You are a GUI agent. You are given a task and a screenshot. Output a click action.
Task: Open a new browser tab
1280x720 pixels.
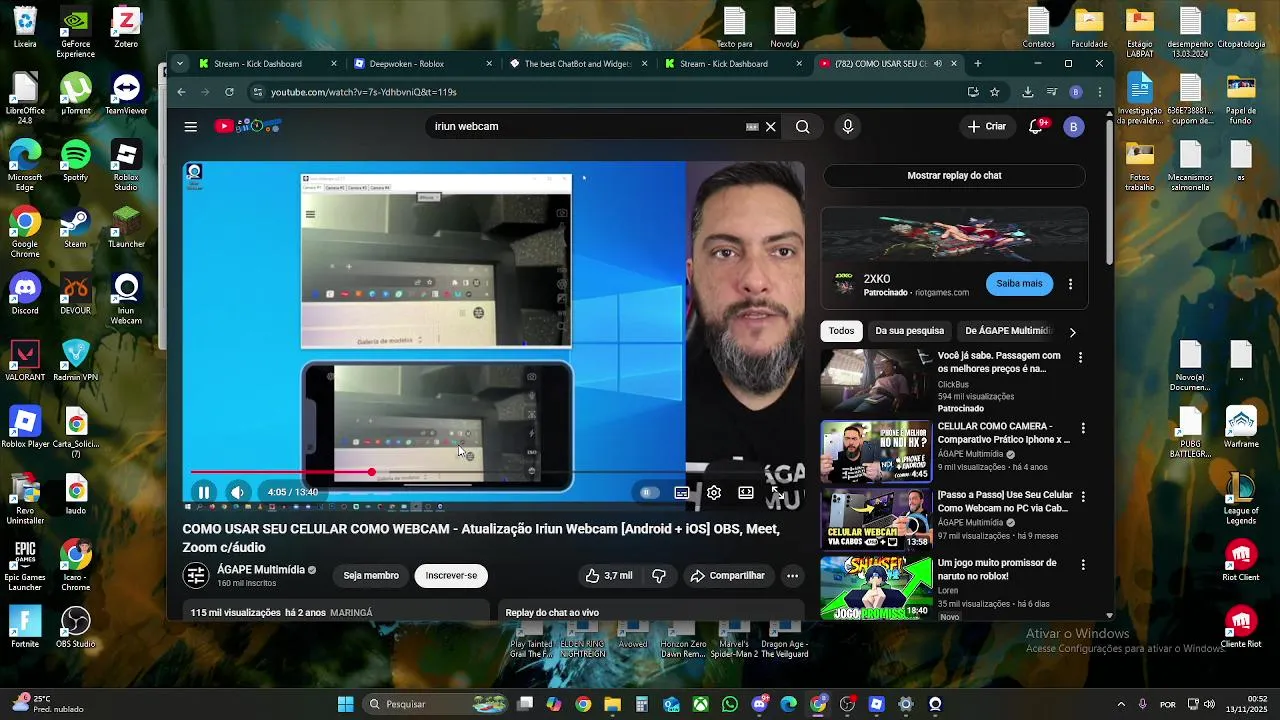tap(977, 64)
